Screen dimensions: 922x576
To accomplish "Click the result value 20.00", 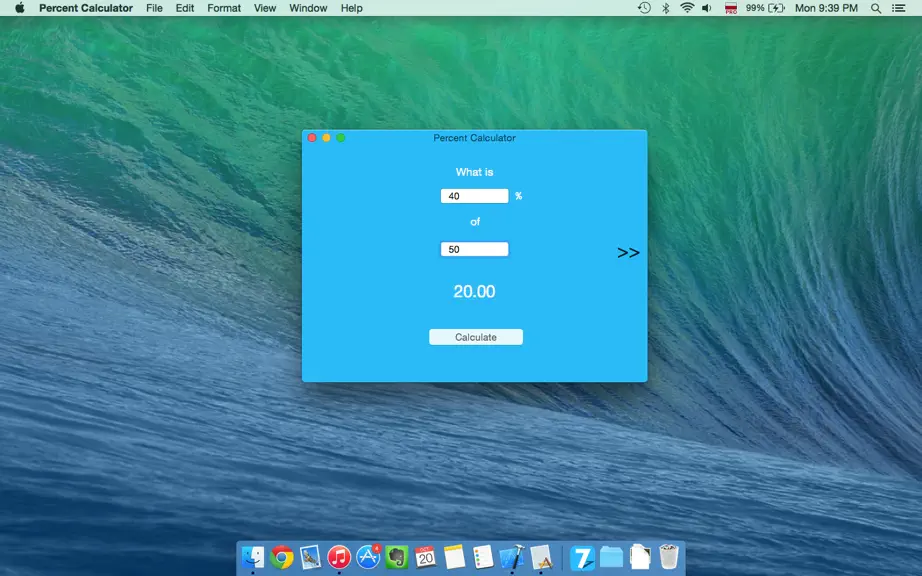I will coord(474,292).
